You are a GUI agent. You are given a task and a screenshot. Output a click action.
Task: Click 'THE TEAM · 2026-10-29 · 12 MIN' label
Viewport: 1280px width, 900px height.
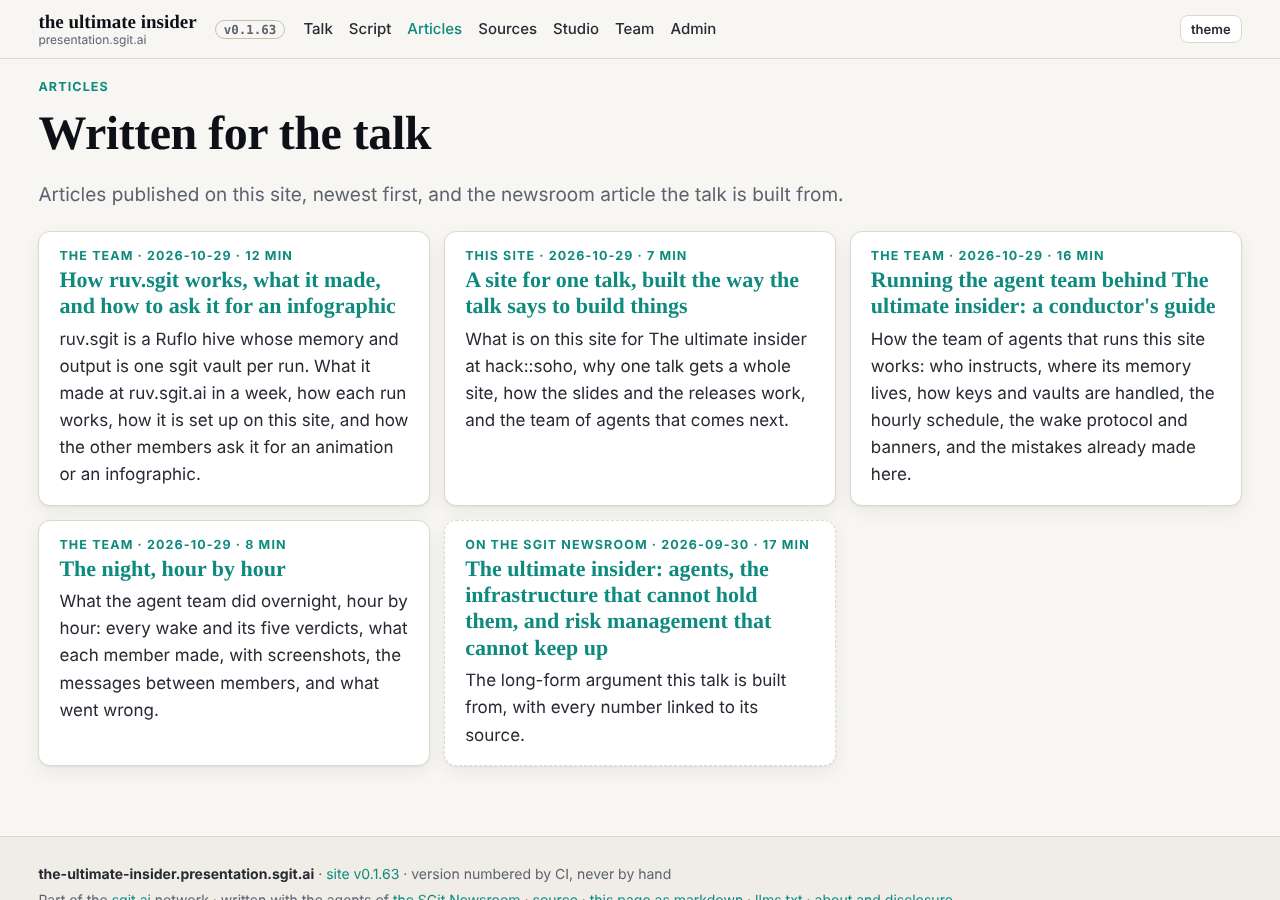click(176, 256)
